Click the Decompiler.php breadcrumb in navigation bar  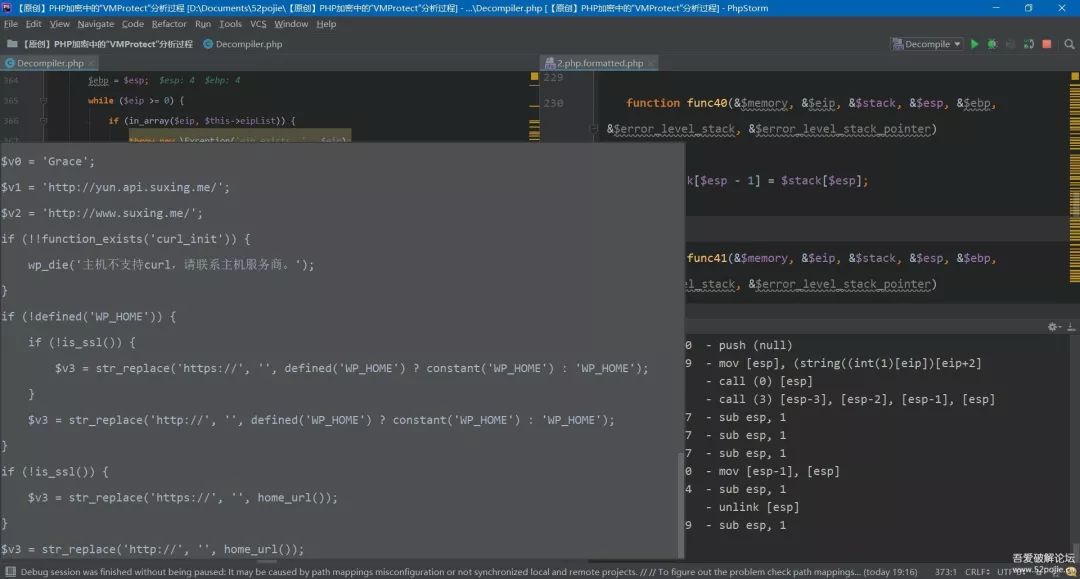[249, 44]
